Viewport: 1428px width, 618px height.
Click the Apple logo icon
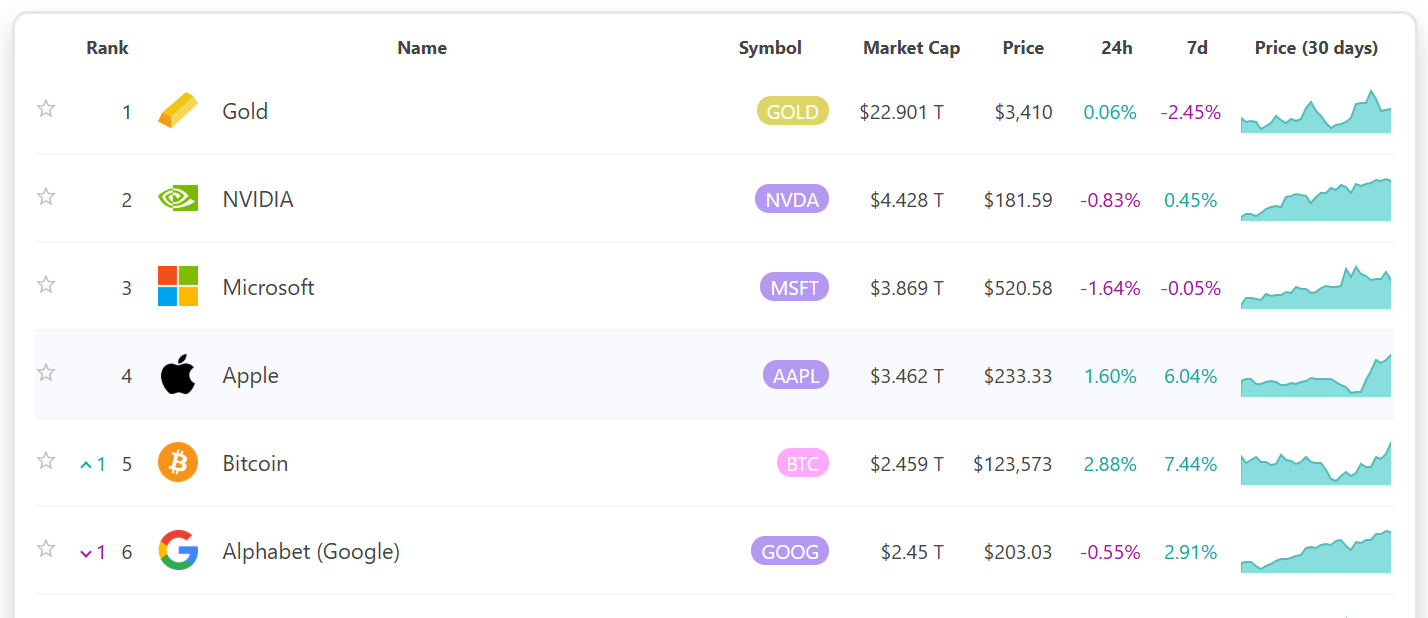[x=178, y=374]
